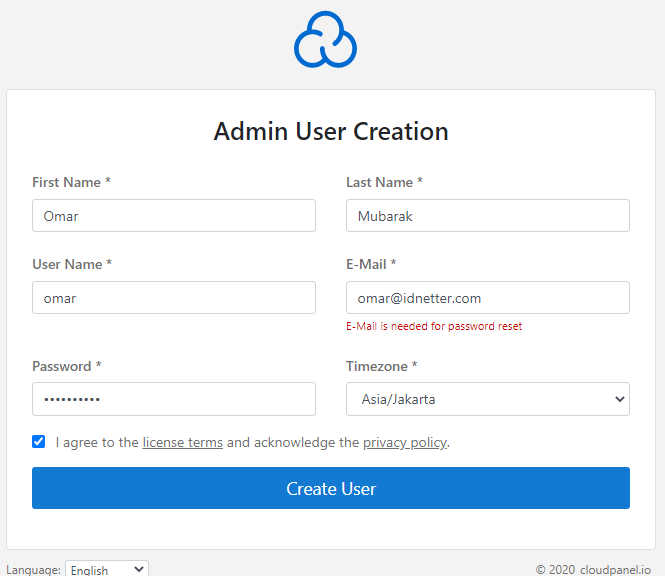Open the license terms link
Screen dimensions: 665x576
[182, 442]
